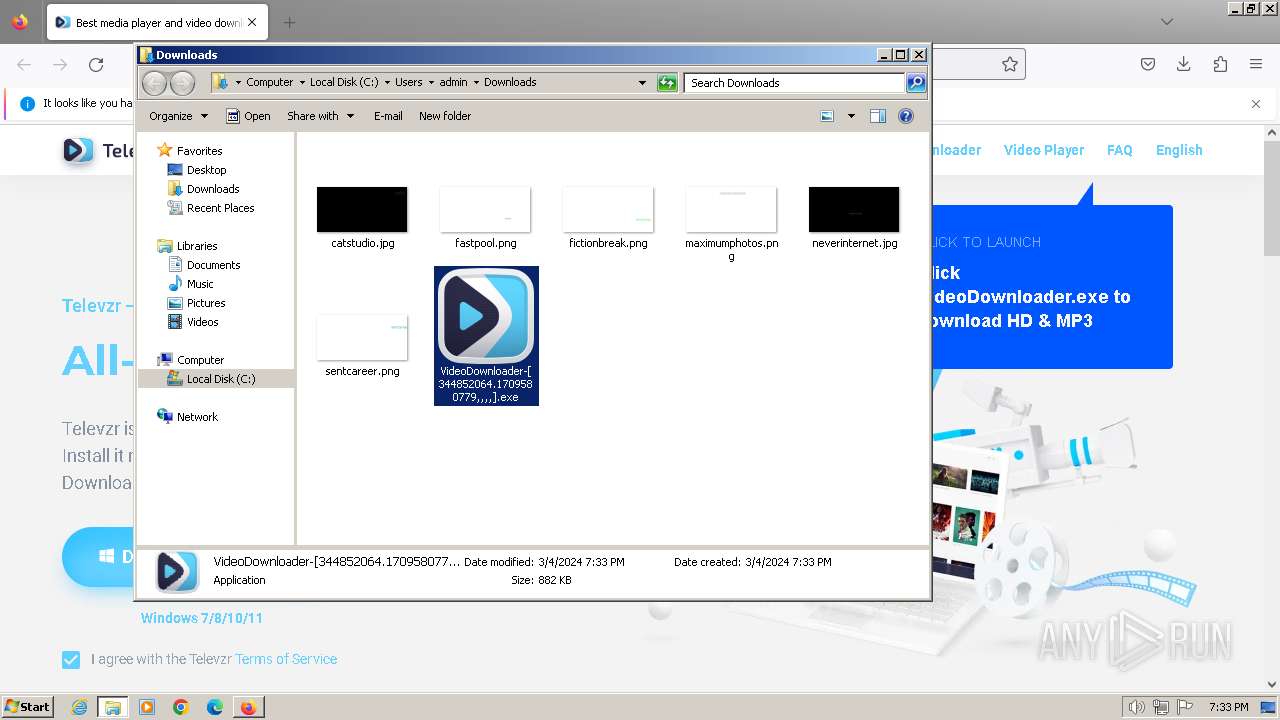Click admin in the address breadcrumb

[x=453, y=82]
